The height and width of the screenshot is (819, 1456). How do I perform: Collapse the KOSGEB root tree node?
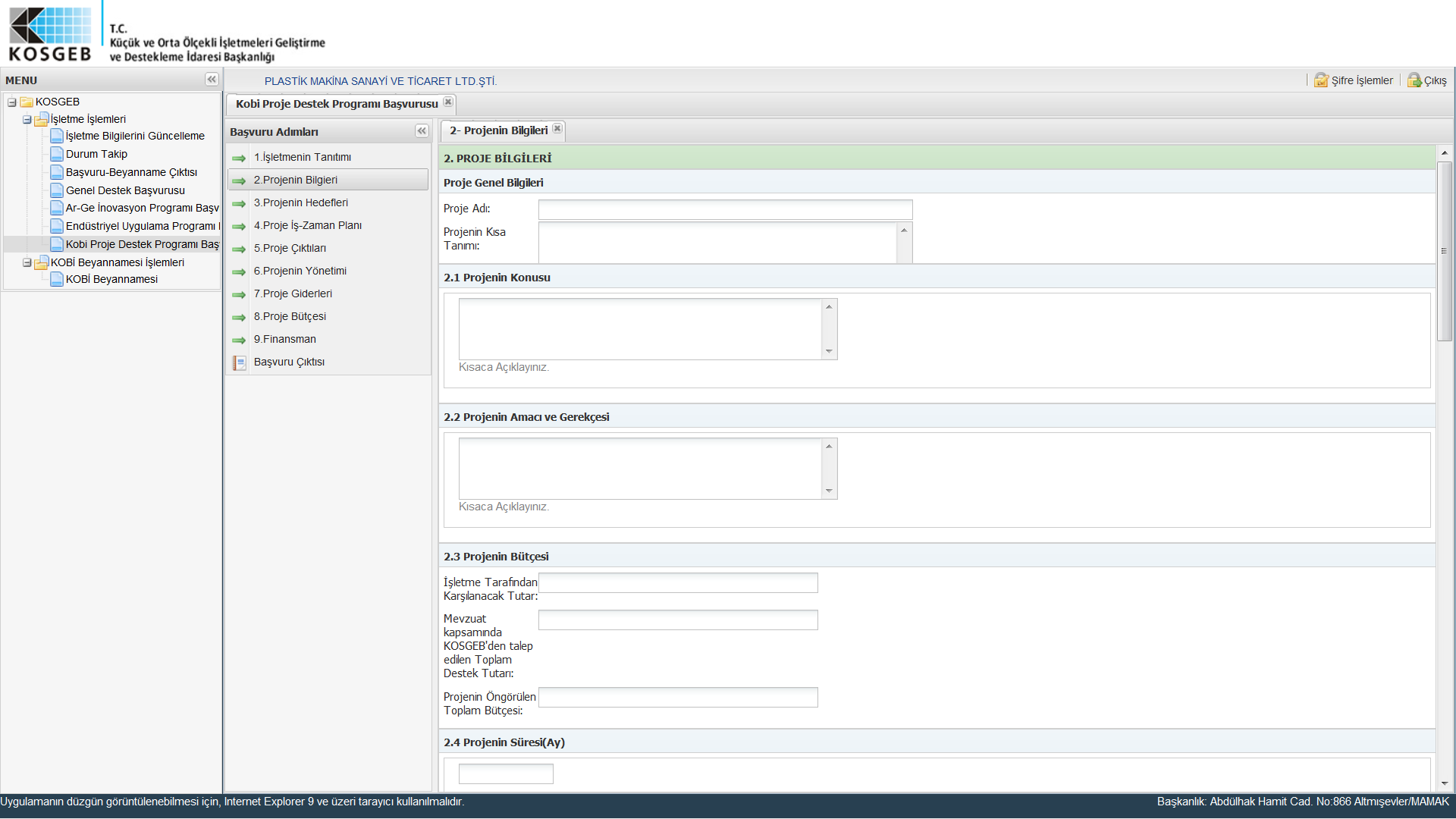(x=12, y=102)
